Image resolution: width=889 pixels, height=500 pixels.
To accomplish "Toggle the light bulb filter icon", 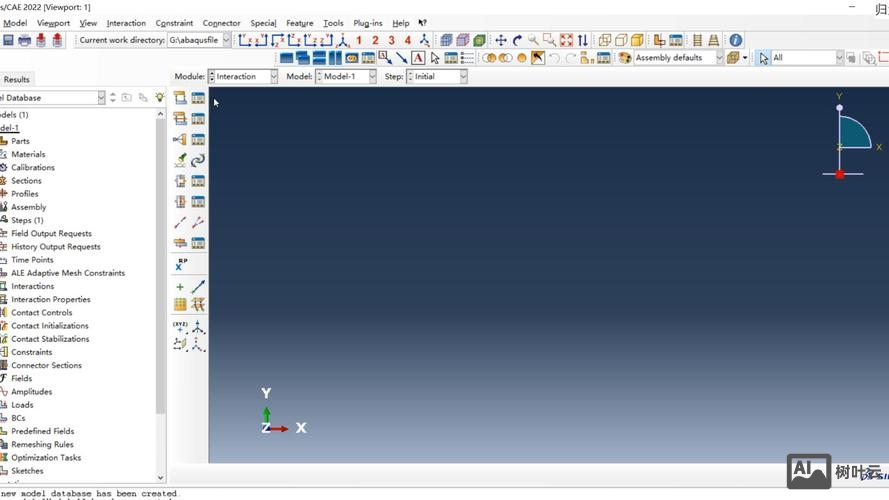I will [159, 98].
